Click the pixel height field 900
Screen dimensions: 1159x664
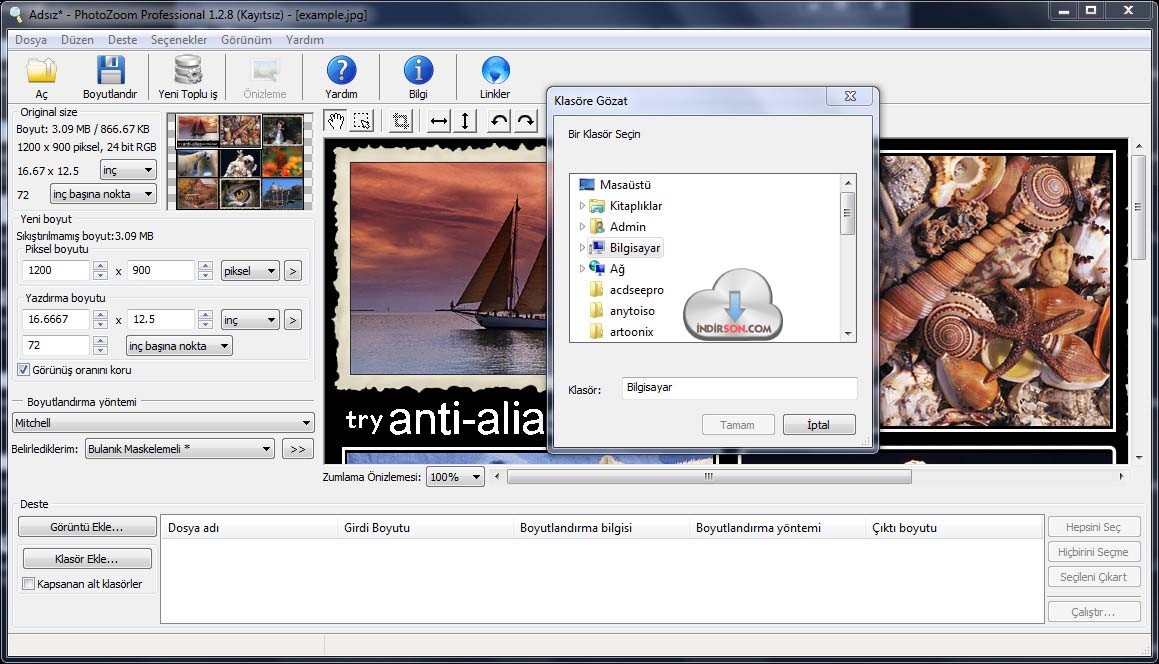tap(161, 271)
